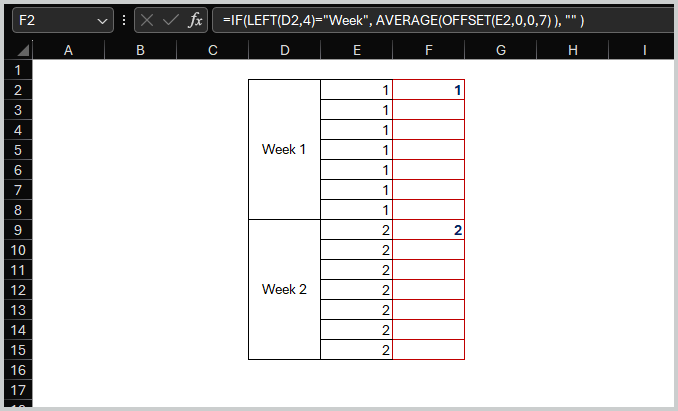This screenshot has width=678, height=411.
Task: Select row 17 header
Action: coord(18,390)
